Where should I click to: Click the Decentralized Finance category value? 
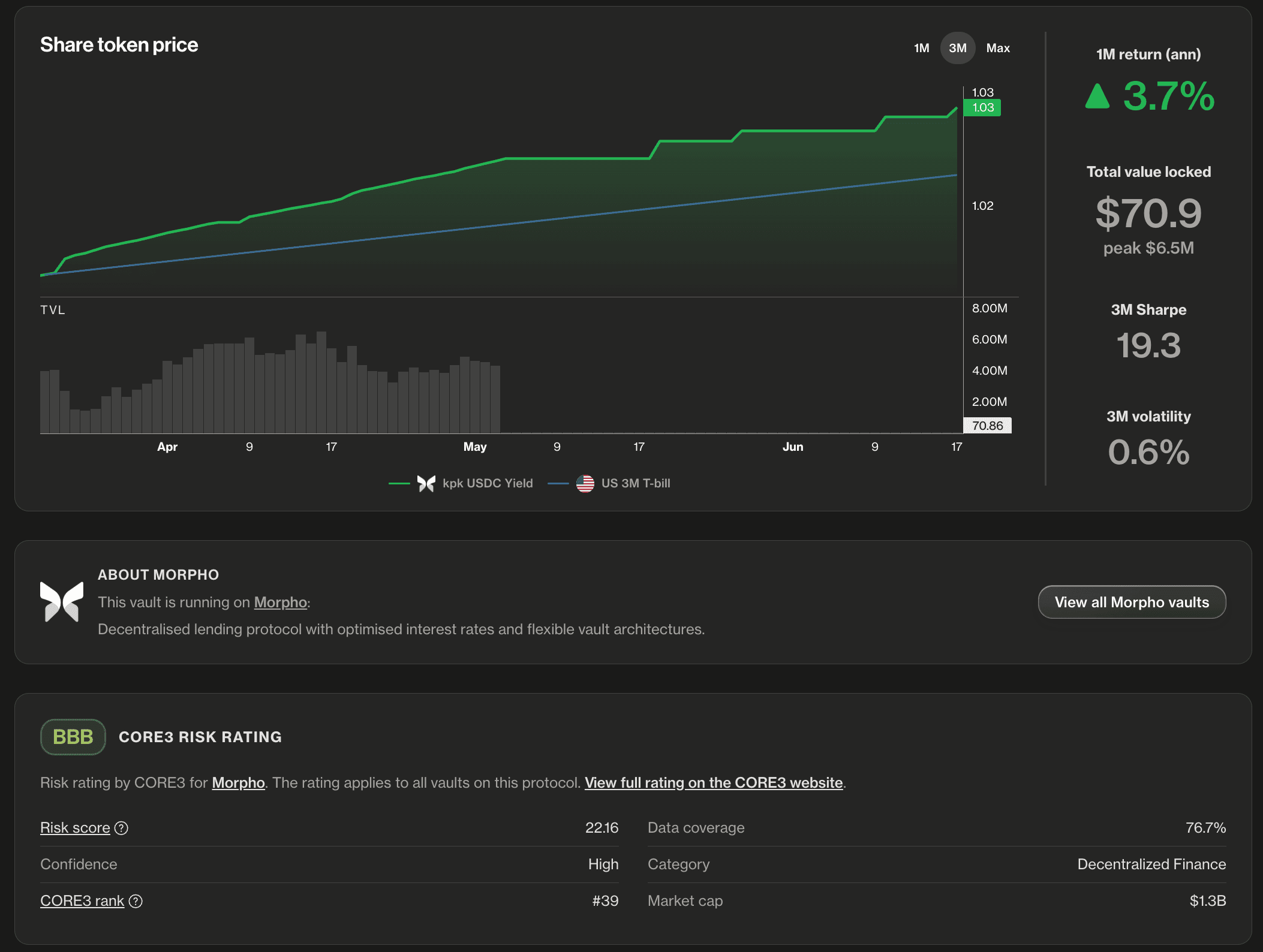pos(1151,864)
